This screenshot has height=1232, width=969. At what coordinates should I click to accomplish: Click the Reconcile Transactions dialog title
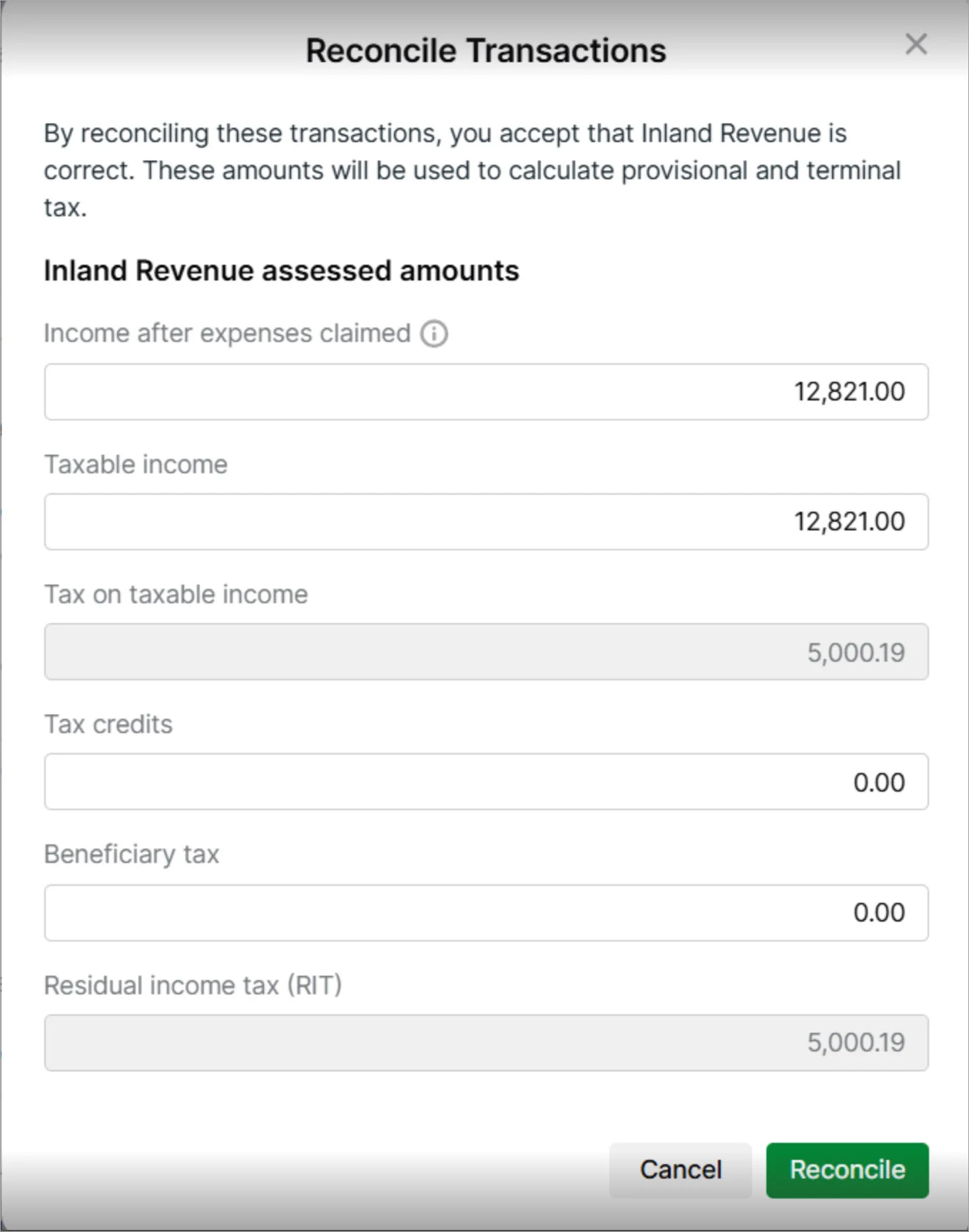pyautogui.click(x=486, y=50)
